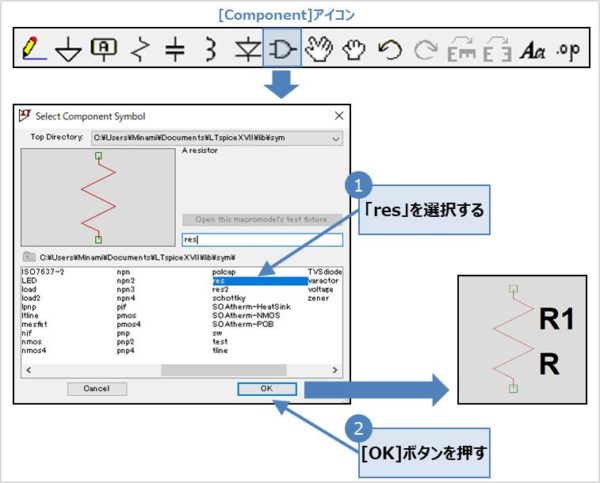Place a Resistor from the toolbar

click(x=140, y=49)
